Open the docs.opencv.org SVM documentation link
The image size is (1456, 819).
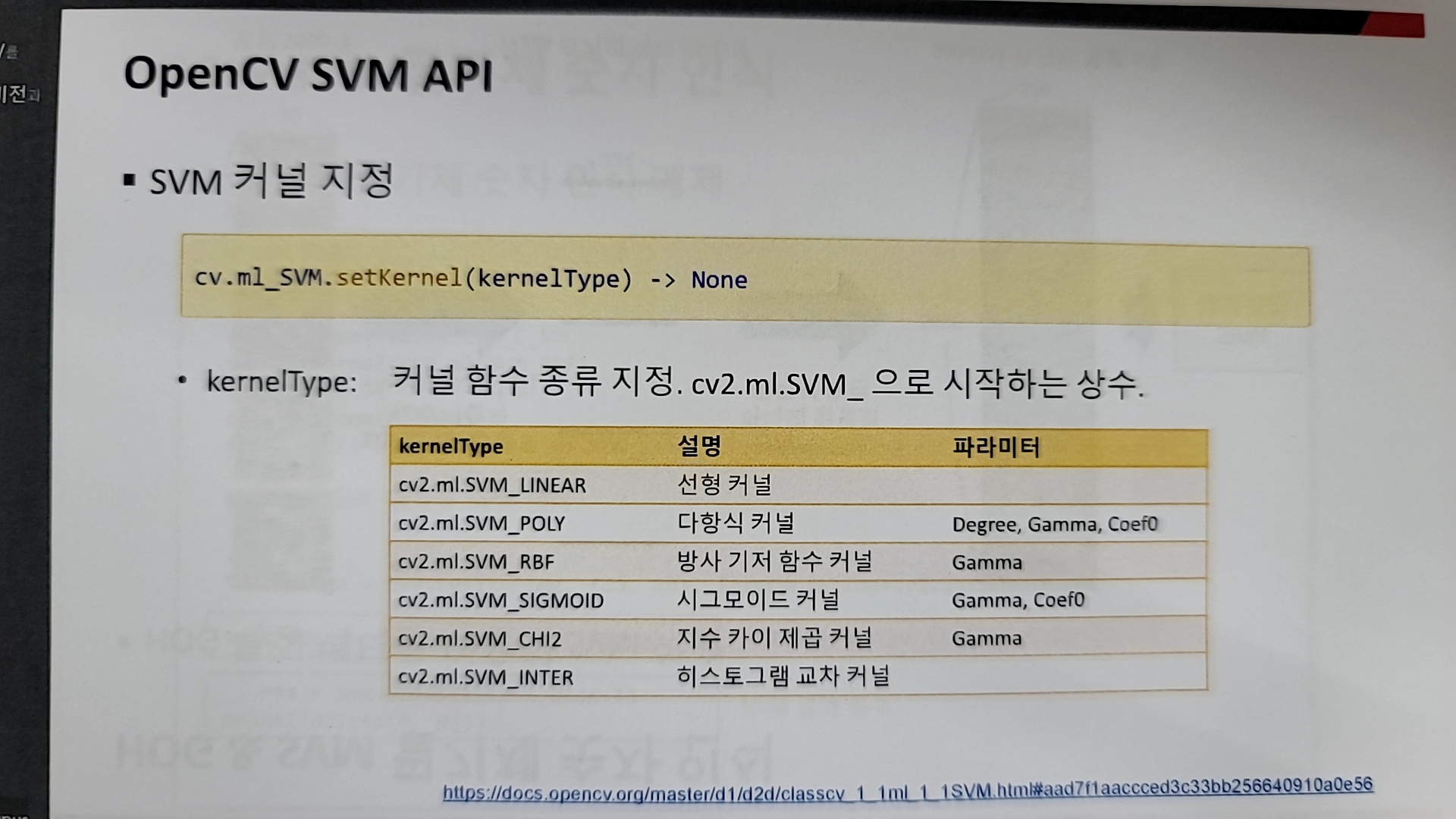(908, 789)
